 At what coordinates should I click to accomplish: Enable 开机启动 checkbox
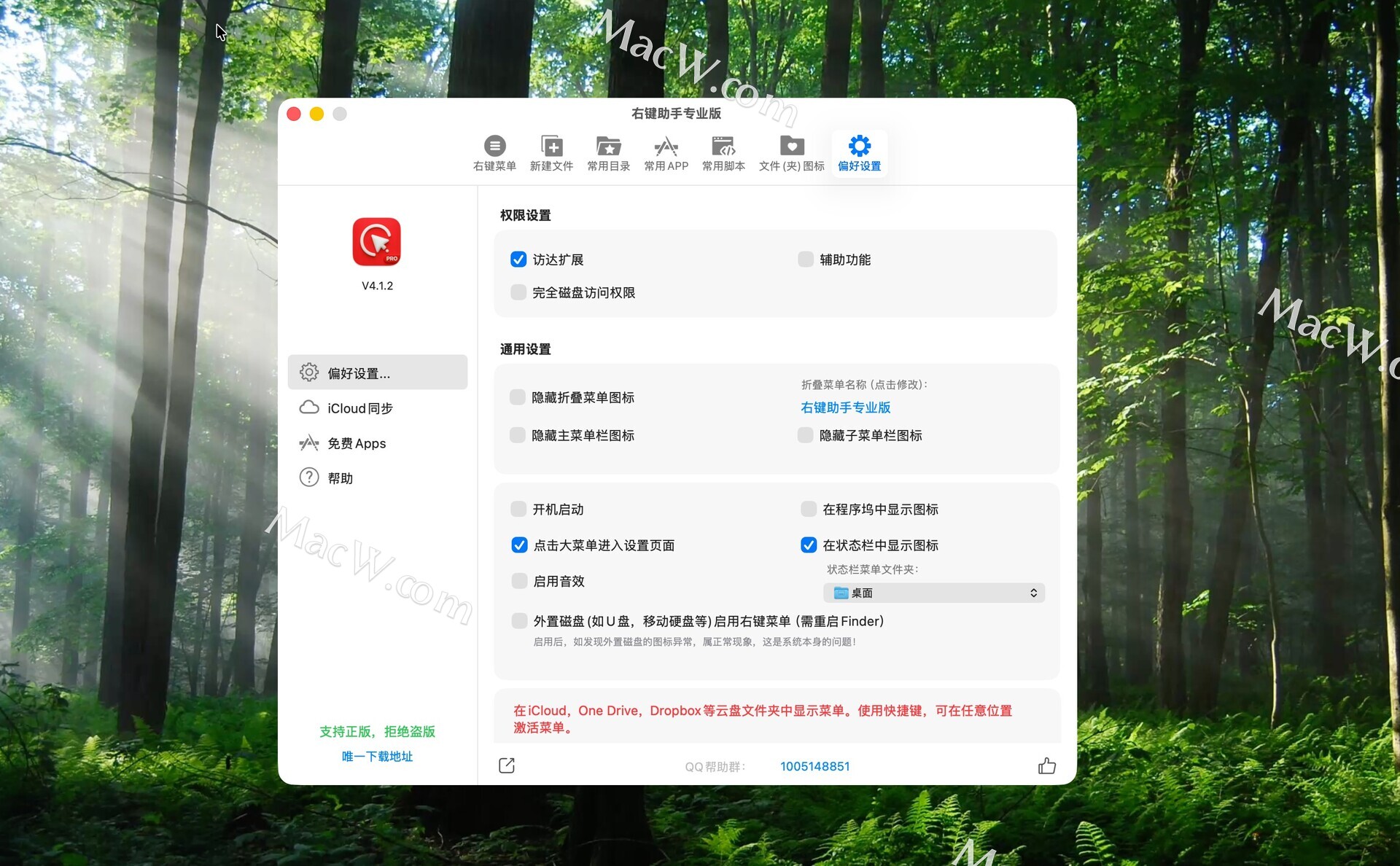518,509
